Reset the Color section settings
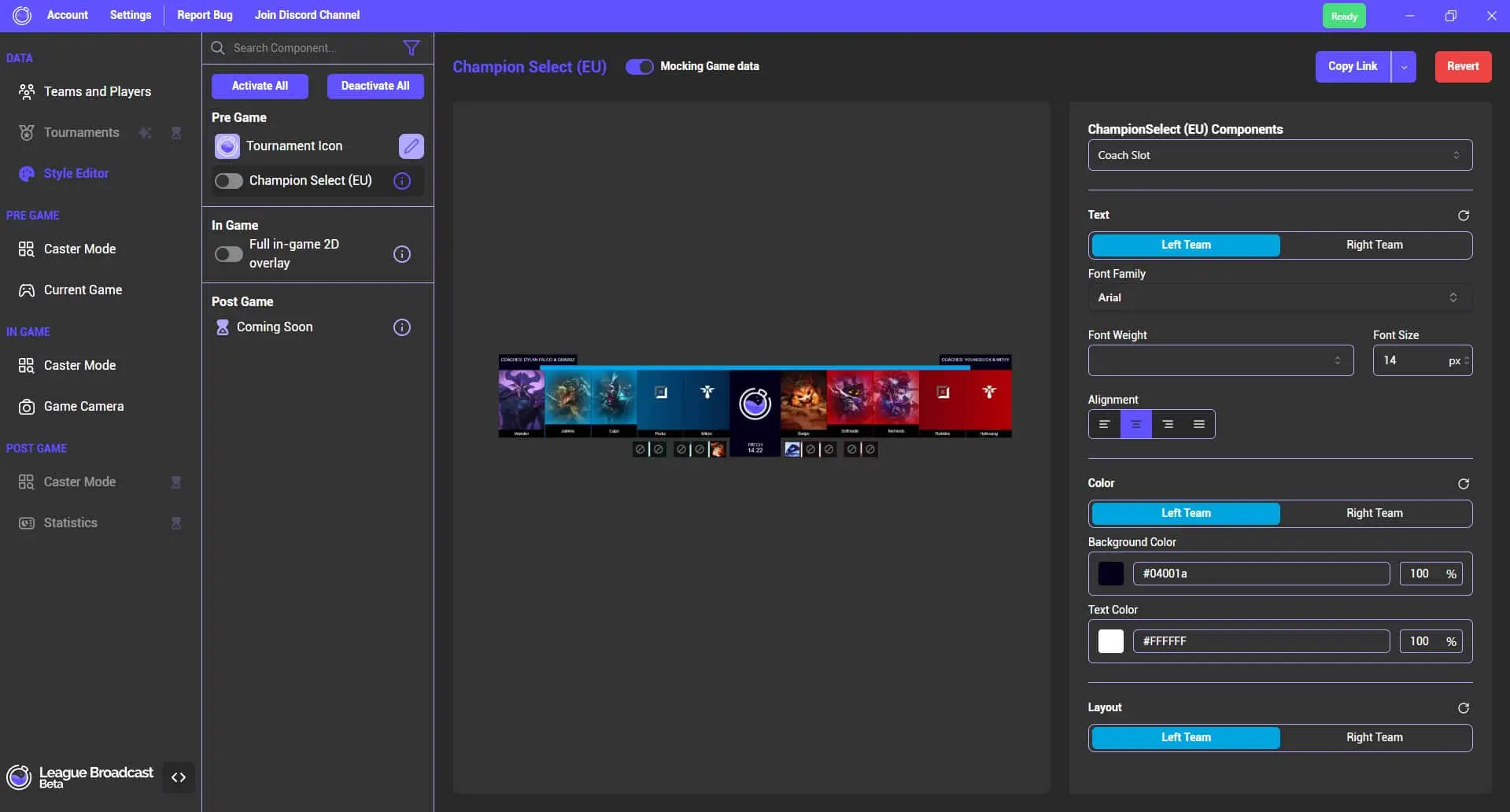This screenshot has height=812, width=1510. click(x=1463, y=484)
